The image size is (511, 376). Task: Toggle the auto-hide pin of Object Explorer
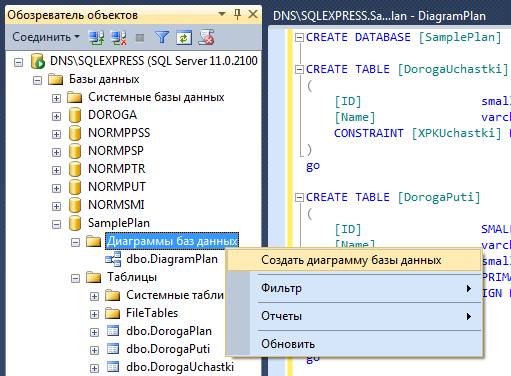pos(237,14)
